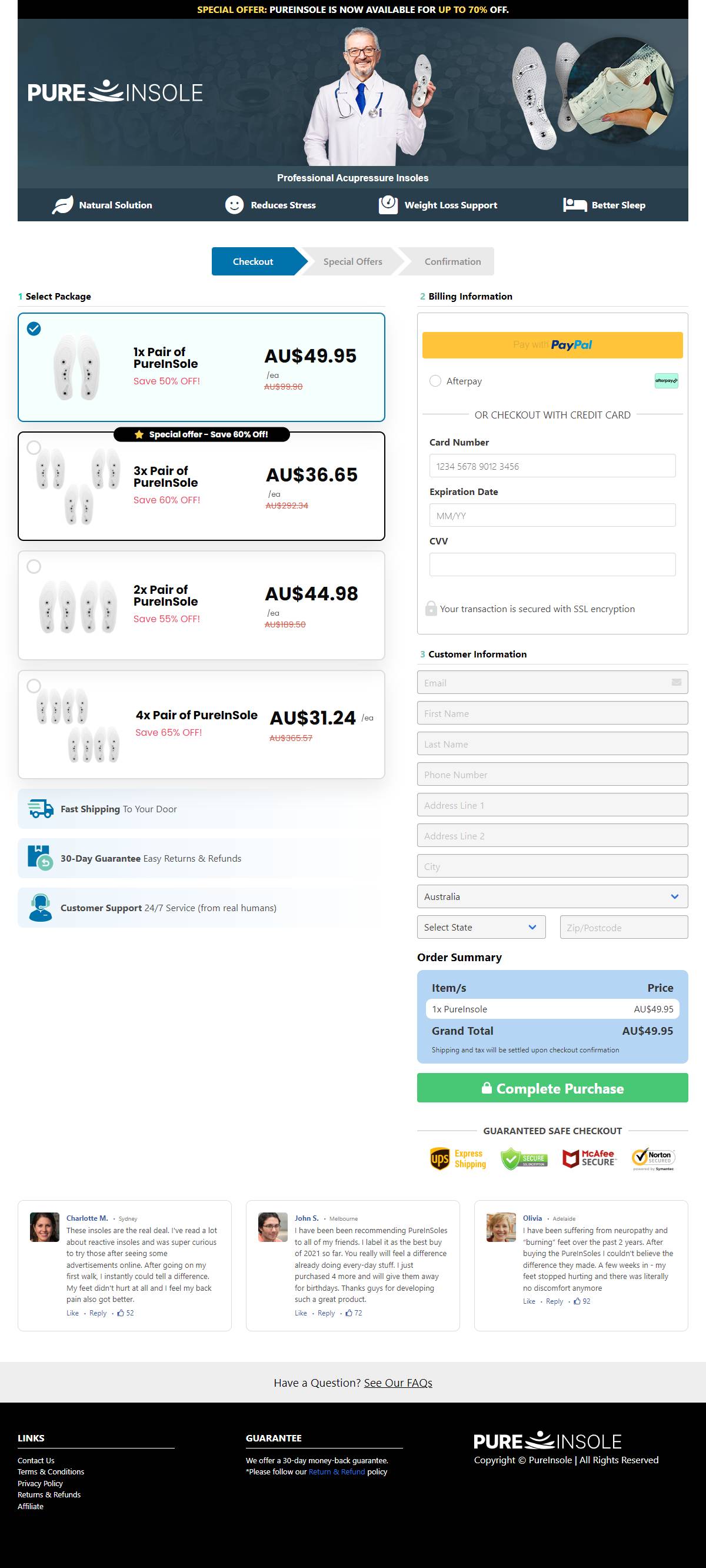Screen dimensions: 706x1568
Task: Click the Natural Solution leaf icon
Action: [x=62, y=205]
